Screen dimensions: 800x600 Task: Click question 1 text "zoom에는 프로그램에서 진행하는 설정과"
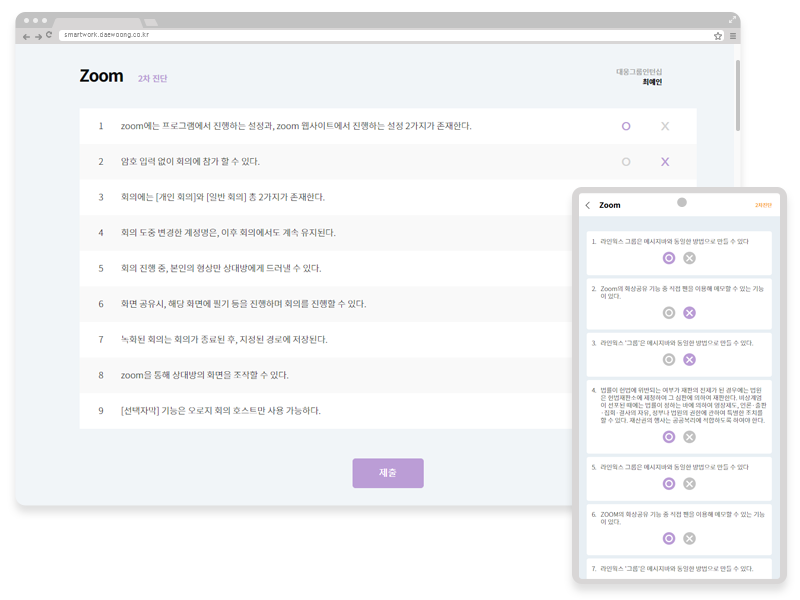[x=197, y=126]
